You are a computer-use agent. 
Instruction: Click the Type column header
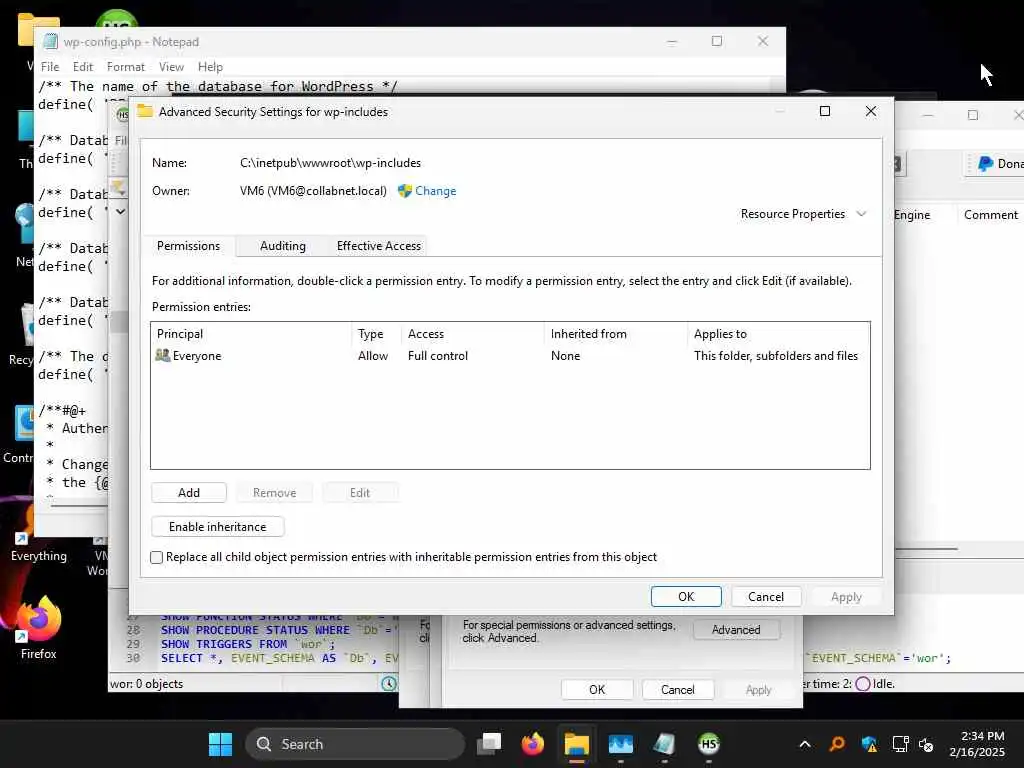[x=377, y=334]
